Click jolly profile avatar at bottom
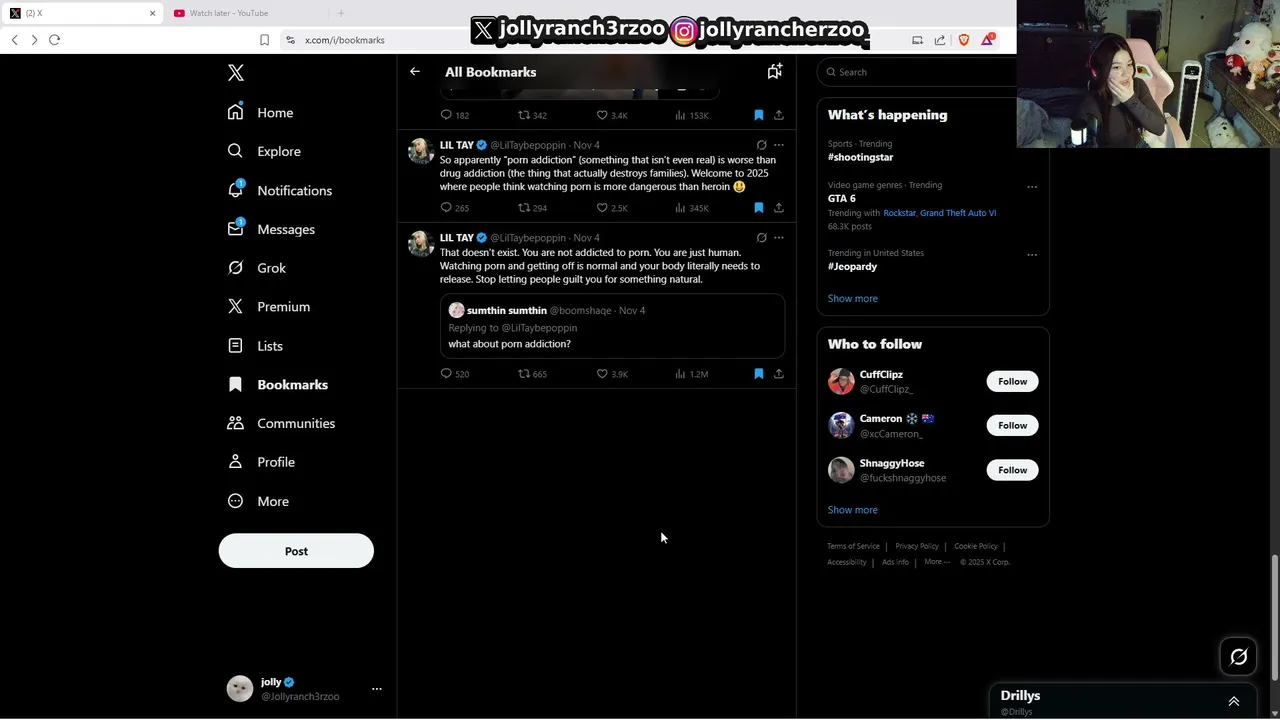 coord(240,689)
